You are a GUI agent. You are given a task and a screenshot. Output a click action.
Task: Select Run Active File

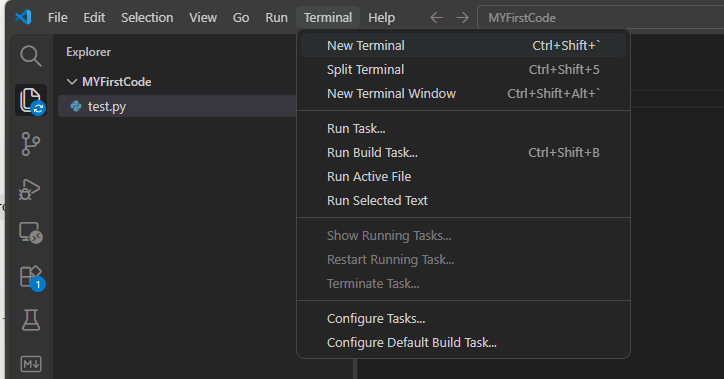coord(464,176)
